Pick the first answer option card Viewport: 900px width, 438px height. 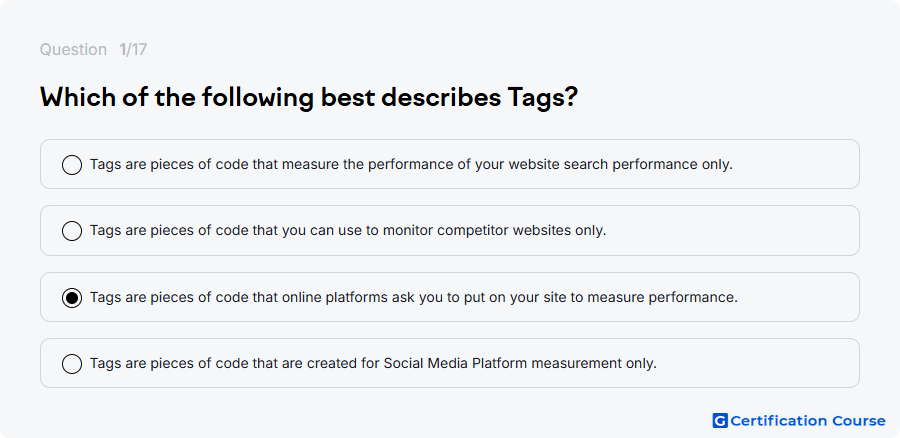(449, 164)
